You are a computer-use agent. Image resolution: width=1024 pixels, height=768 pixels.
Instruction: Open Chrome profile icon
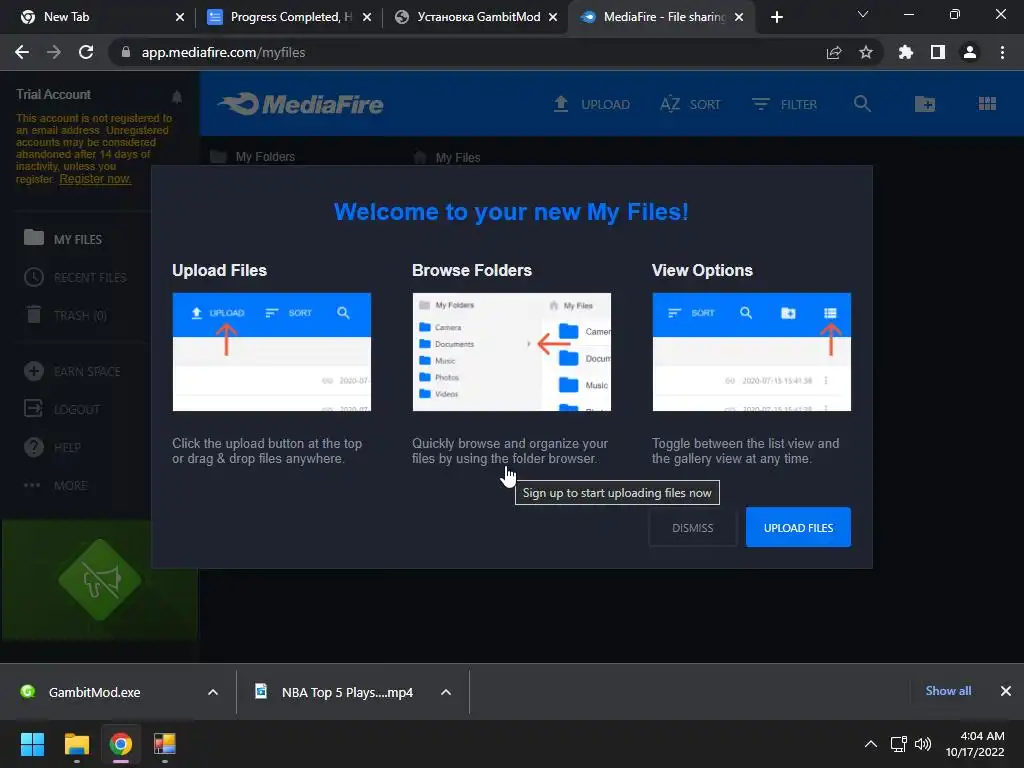tap(970, 52)
